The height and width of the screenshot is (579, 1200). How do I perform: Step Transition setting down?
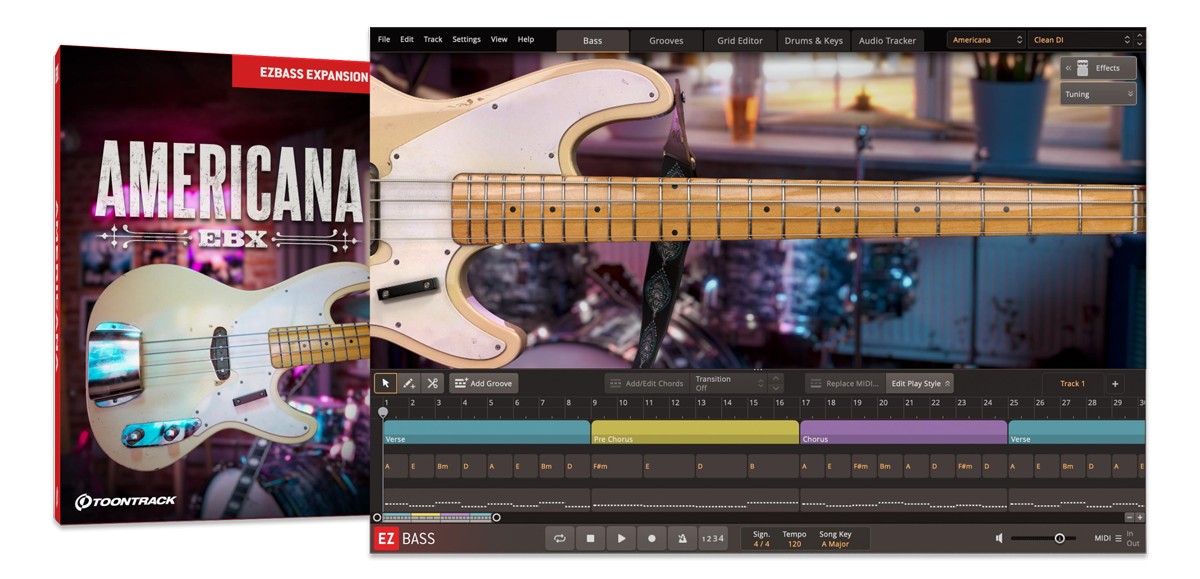pyautogui.click(x=776, y=388)
